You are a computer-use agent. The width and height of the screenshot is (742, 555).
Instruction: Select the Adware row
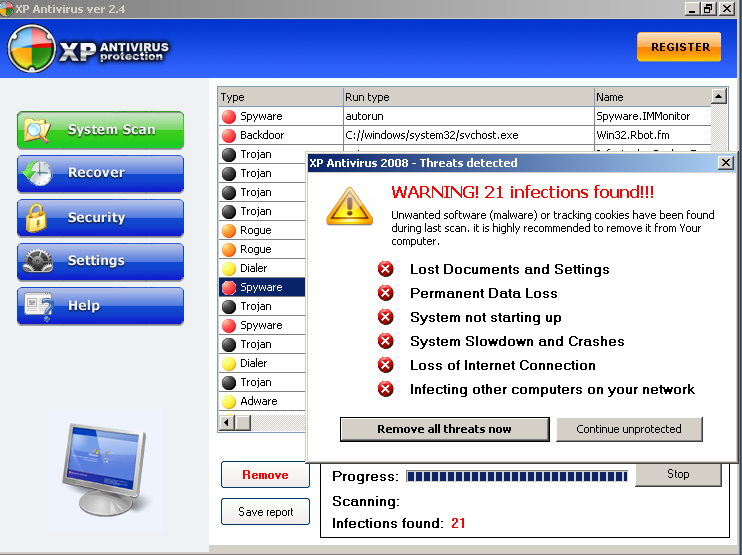(x=262, y=401)
